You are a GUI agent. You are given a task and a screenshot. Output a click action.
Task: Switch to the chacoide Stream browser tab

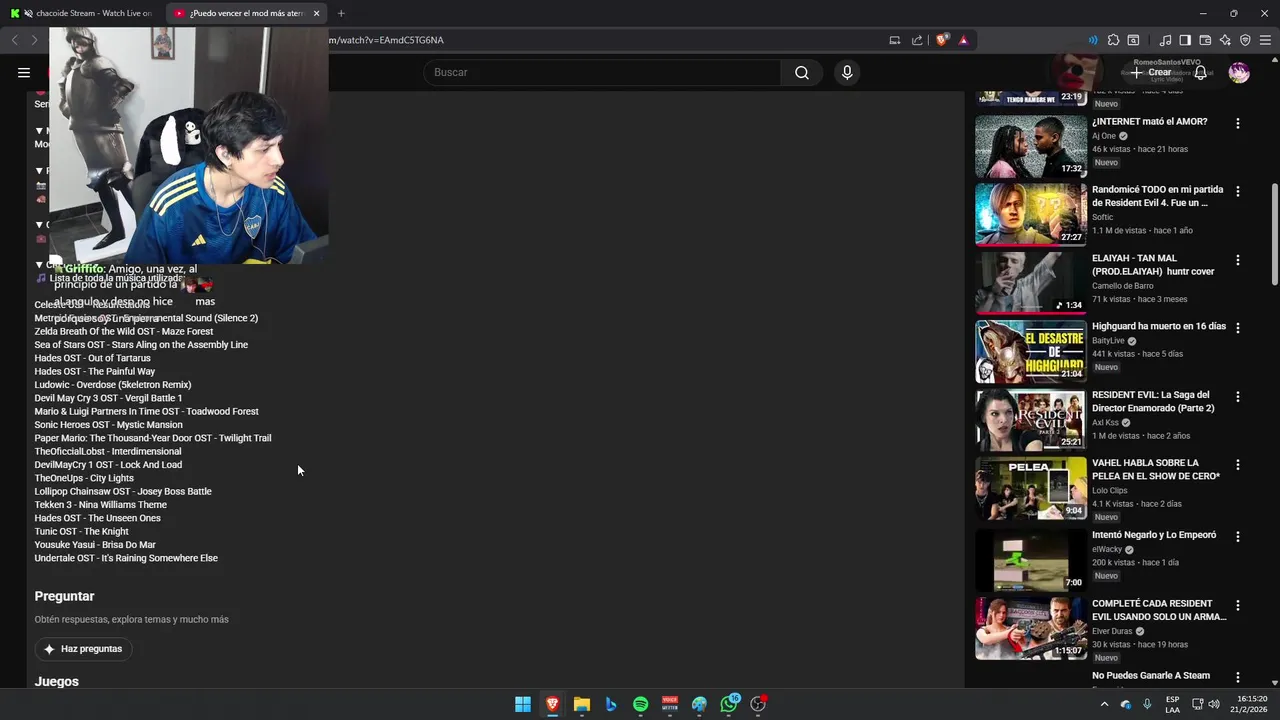[x=82, y=13]
